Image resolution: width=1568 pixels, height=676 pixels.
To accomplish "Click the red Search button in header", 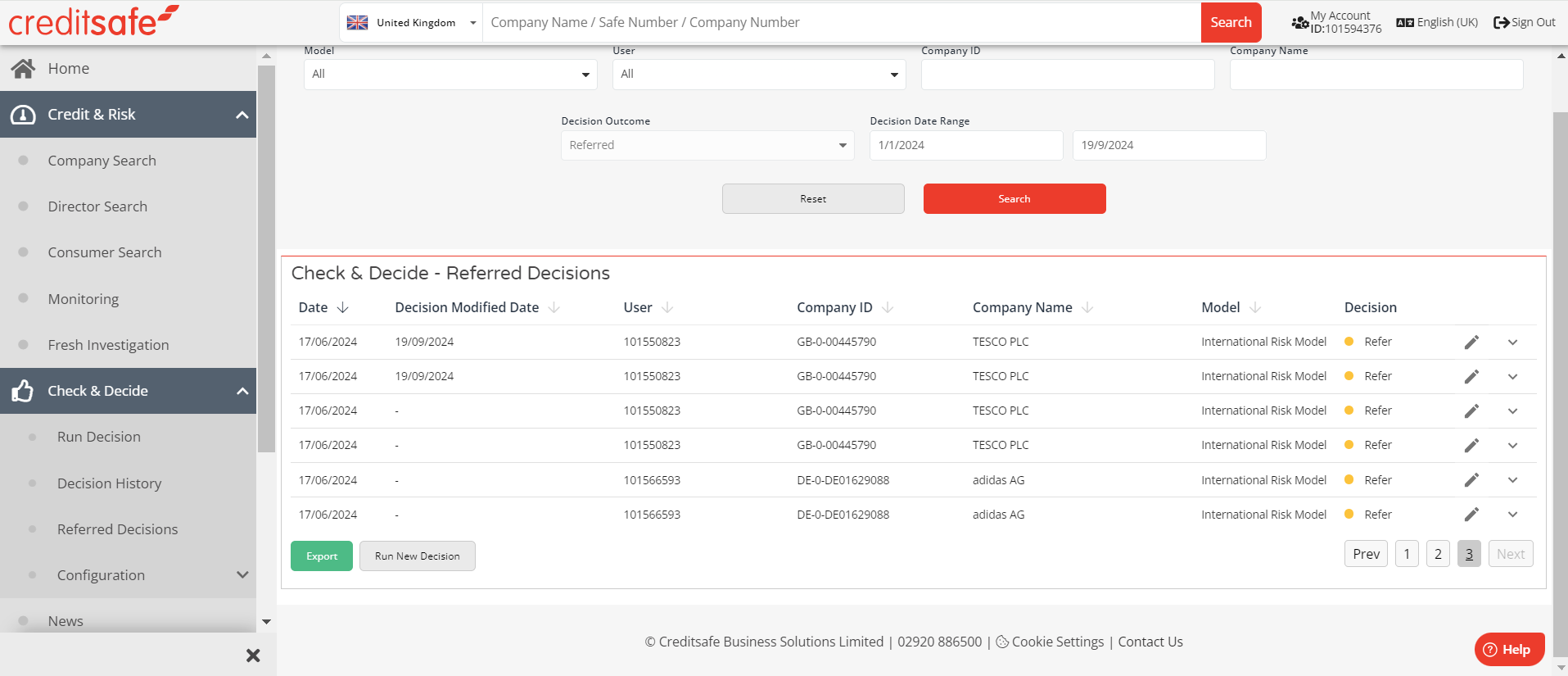I will [1231, 23].
